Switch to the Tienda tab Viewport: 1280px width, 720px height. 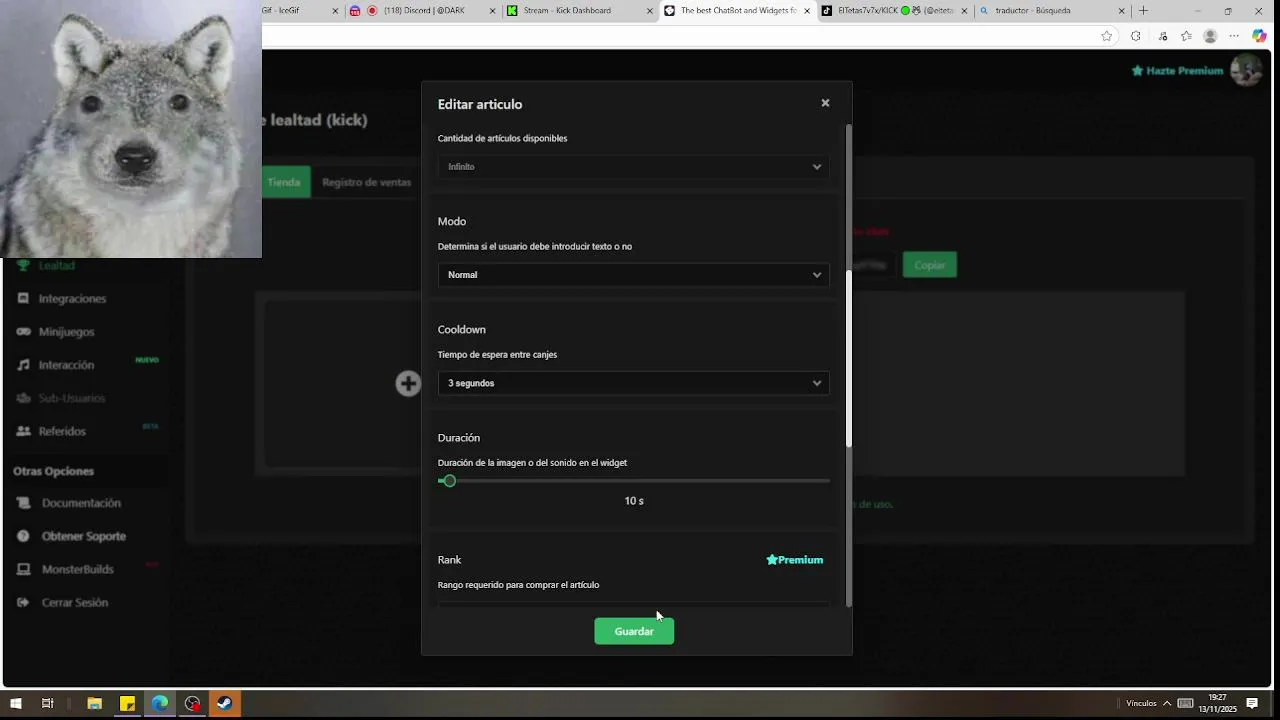(284, 182)
